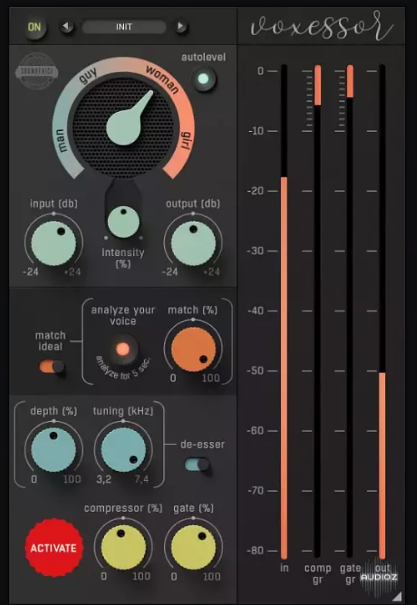Toggle the de-esser switch
This screenshot has width=417, height=605.
[x=197, y=465]
